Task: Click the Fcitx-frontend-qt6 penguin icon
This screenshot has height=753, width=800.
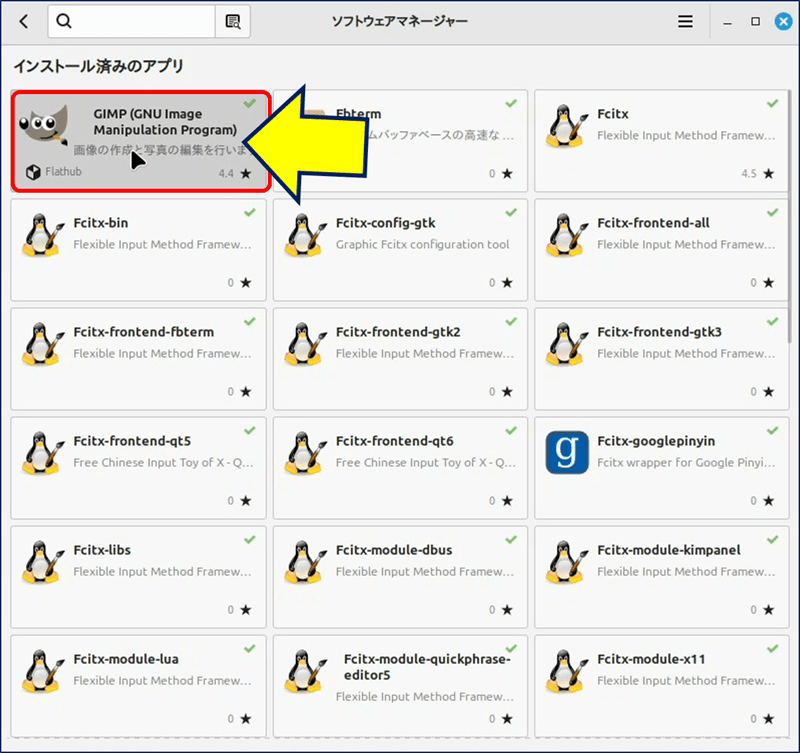Action: 305,454
